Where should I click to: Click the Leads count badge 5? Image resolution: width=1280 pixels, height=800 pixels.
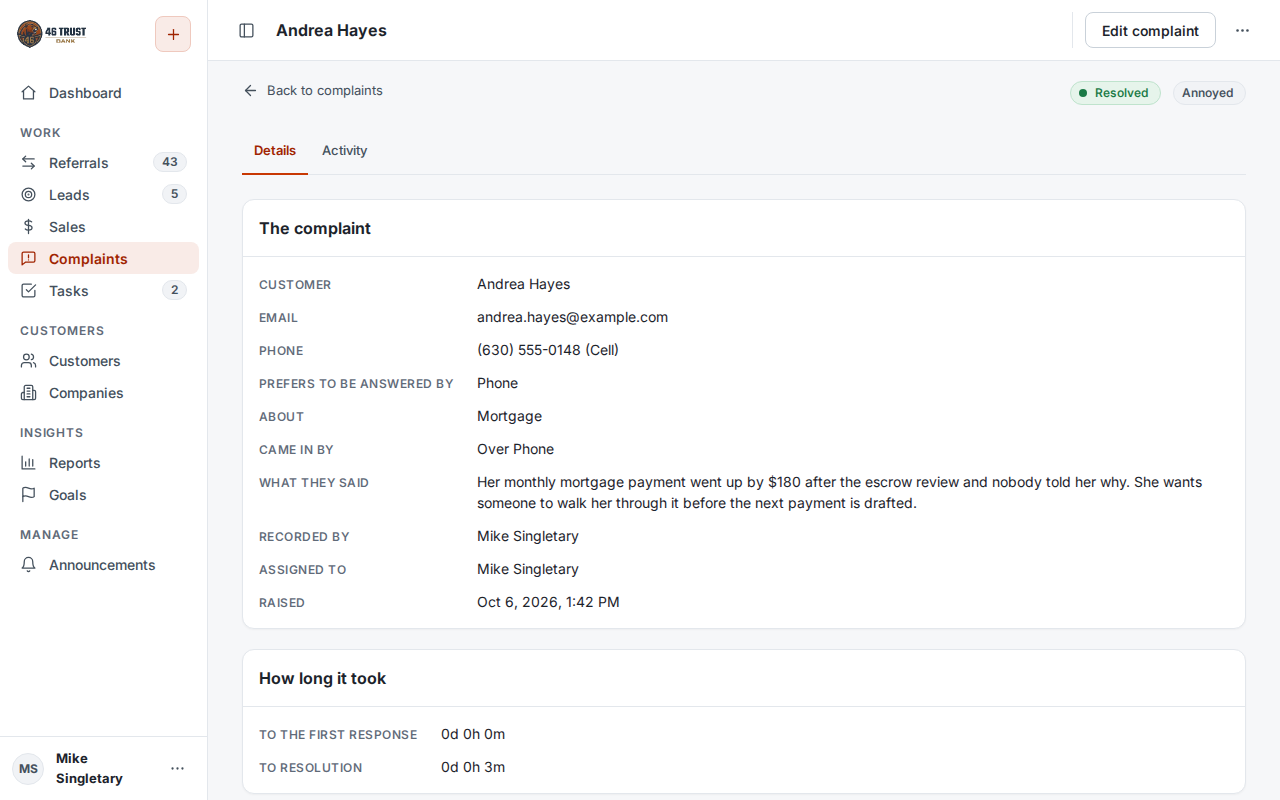(174, 194)
